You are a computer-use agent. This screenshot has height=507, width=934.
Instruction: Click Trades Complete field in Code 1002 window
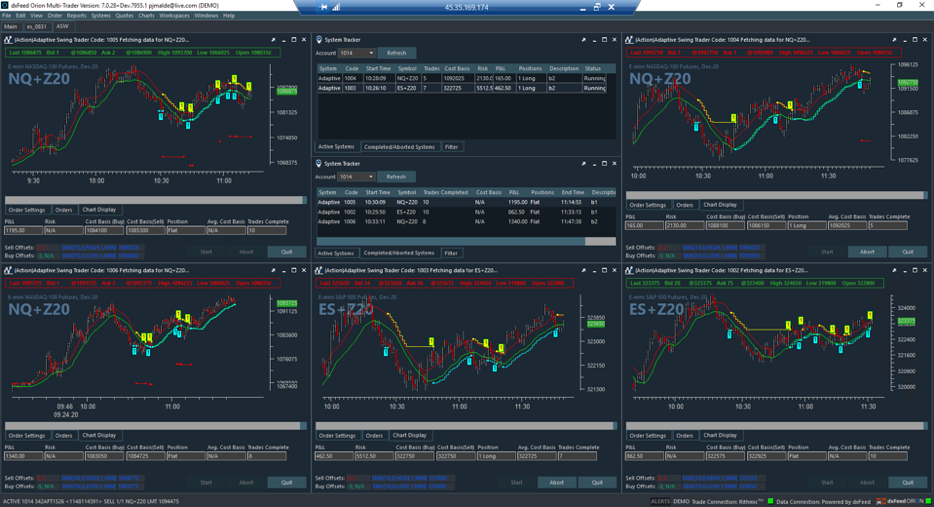[888, 456]
